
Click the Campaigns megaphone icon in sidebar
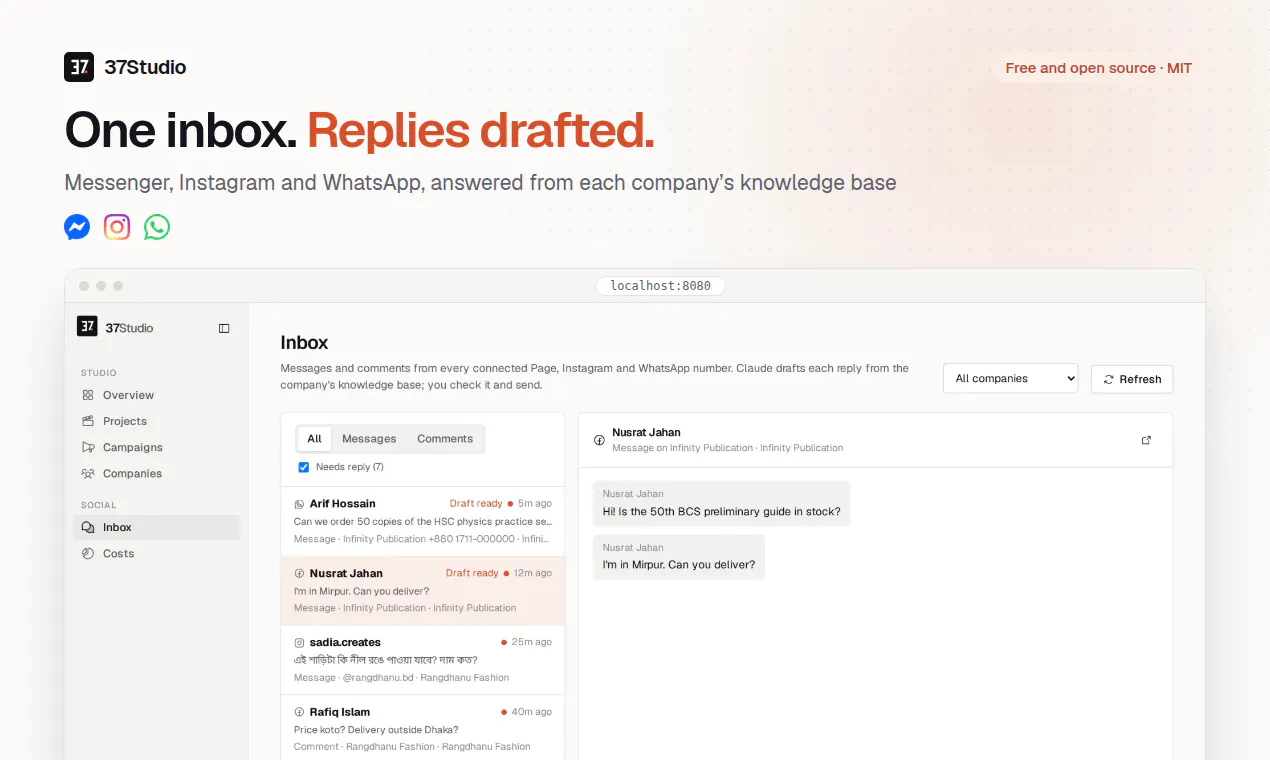coord(88,447)
